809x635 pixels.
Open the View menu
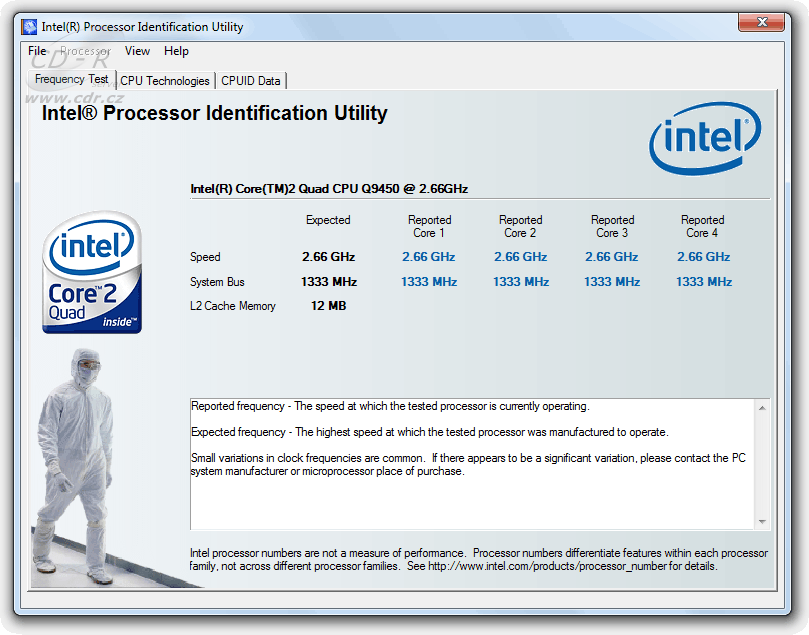137,51
